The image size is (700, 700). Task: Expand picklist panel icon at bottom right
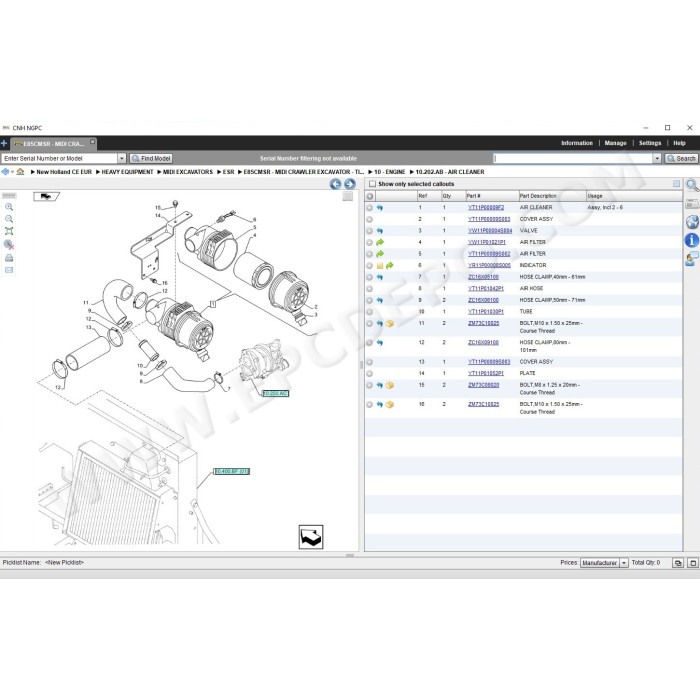(x=692, y=563)
